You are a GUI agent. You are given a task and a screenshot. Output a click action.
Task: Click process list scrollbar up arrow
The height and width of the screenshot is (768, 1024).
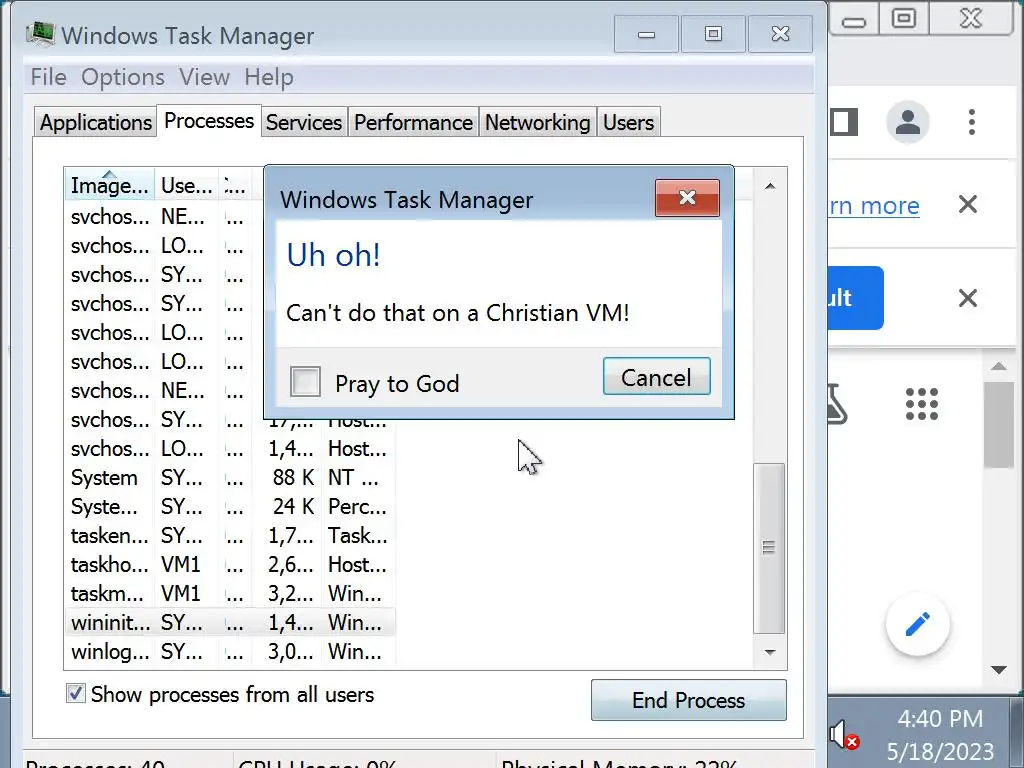point(770,186)
